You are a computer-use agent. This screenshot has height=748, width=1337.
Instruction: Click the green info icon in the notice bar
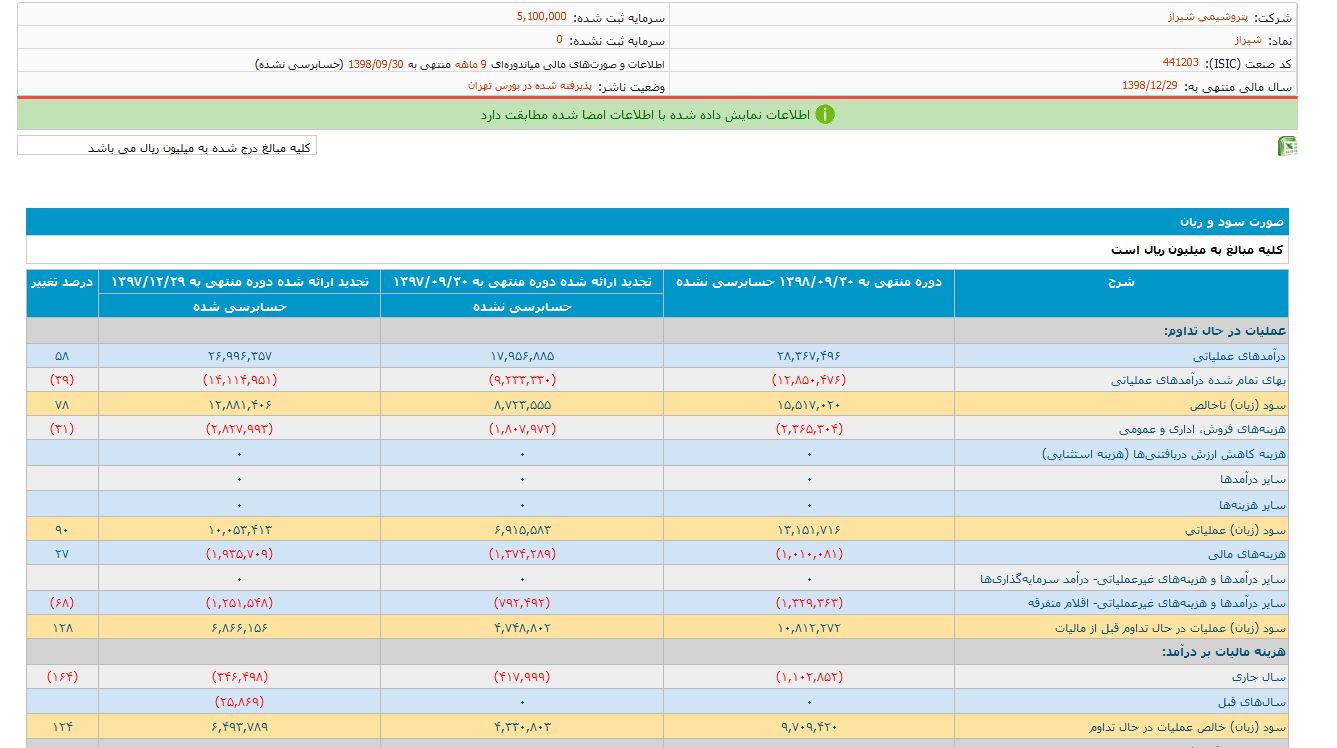[825, 114]
